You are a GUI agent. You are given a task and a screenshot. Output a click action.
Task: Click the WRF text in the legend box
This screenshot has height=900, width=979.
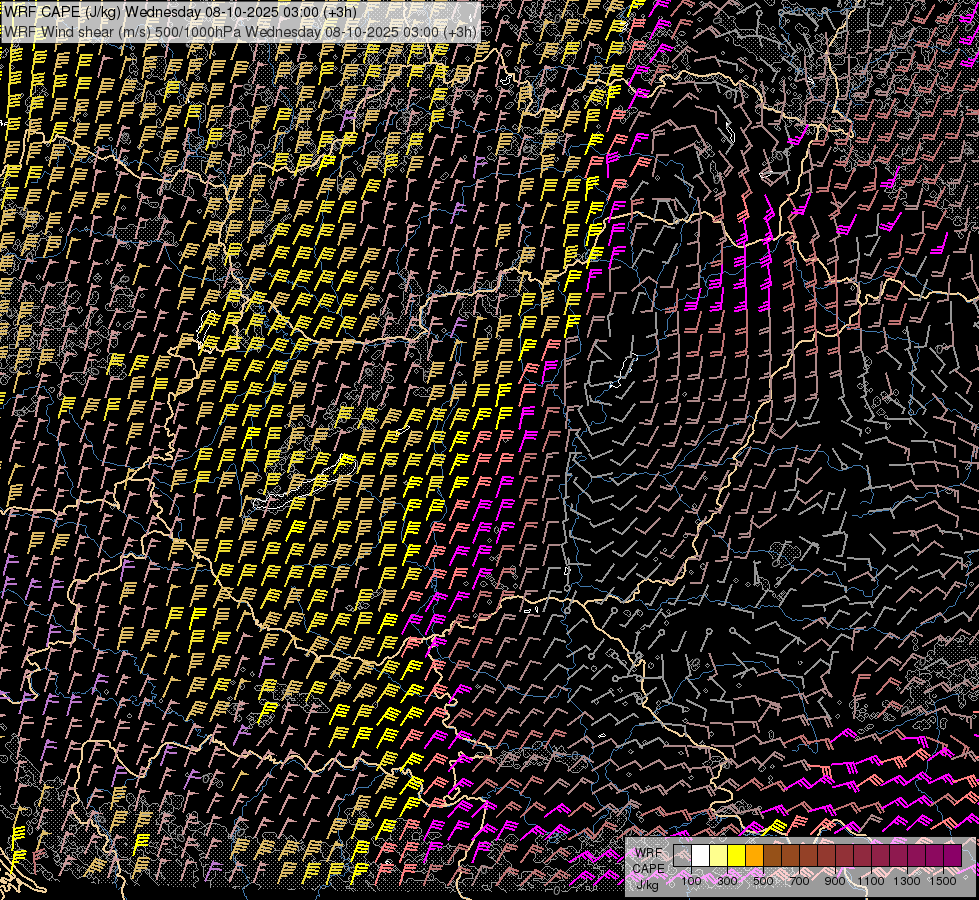pyautogui.click(x=648, y=853)
